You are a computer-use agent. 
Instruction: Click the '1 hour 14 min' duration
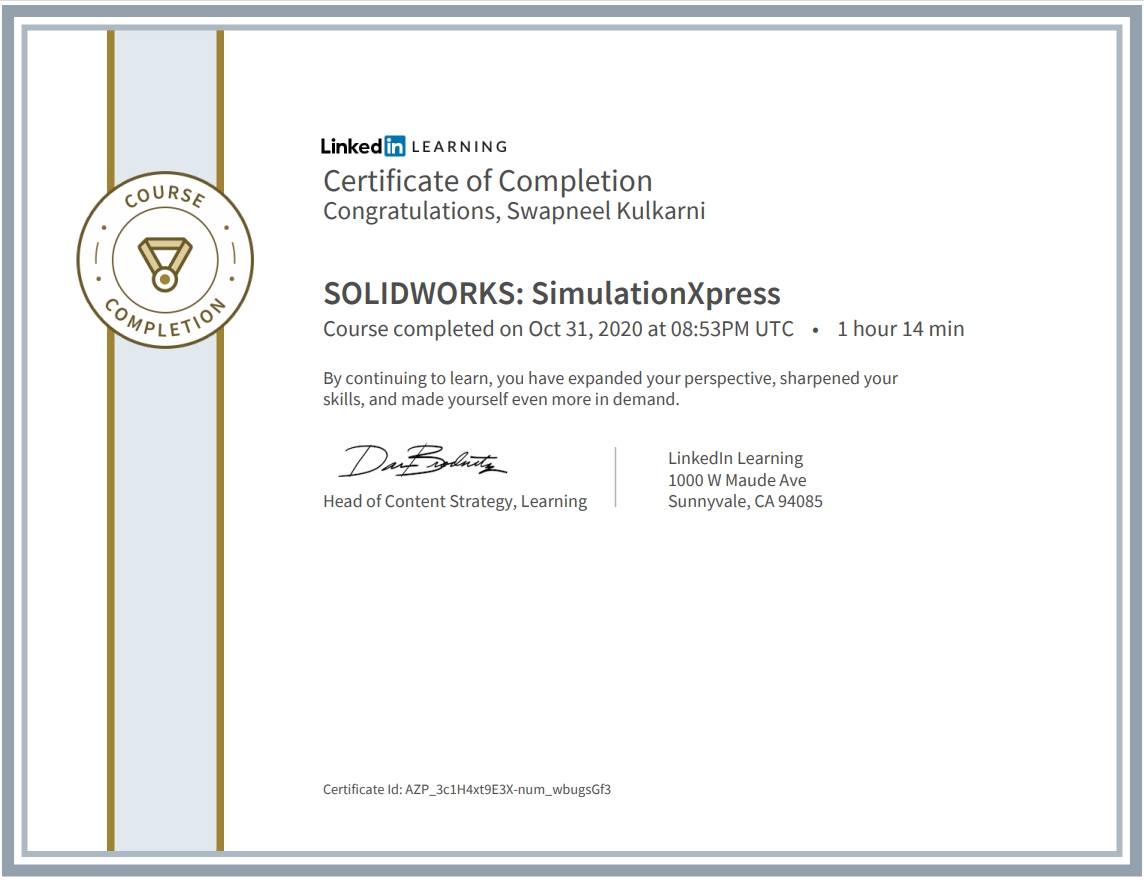pos(900,329)
